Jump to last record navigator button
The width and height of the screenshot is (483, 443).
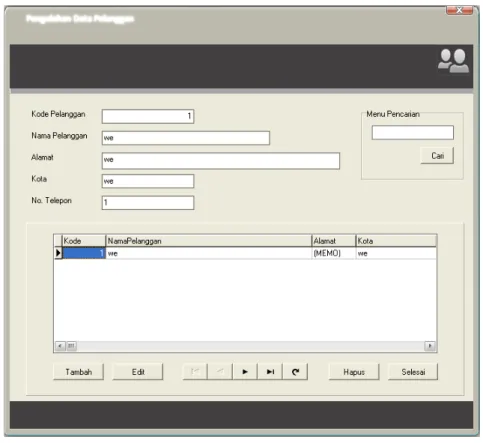coord(270,371)
